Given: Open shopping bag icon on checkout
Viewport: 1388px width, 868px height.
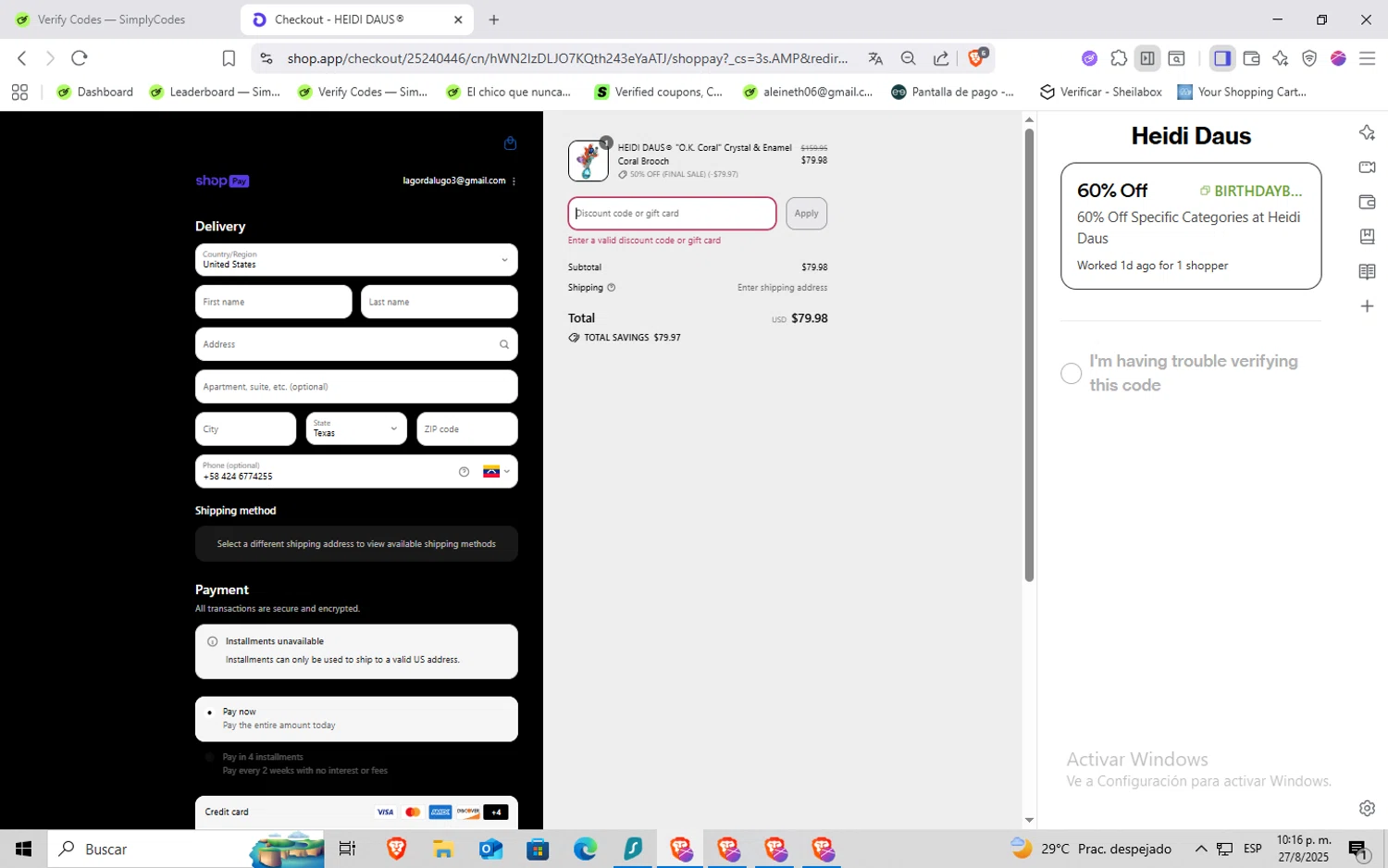Looking at the screenshot, I should pos(510,143).
